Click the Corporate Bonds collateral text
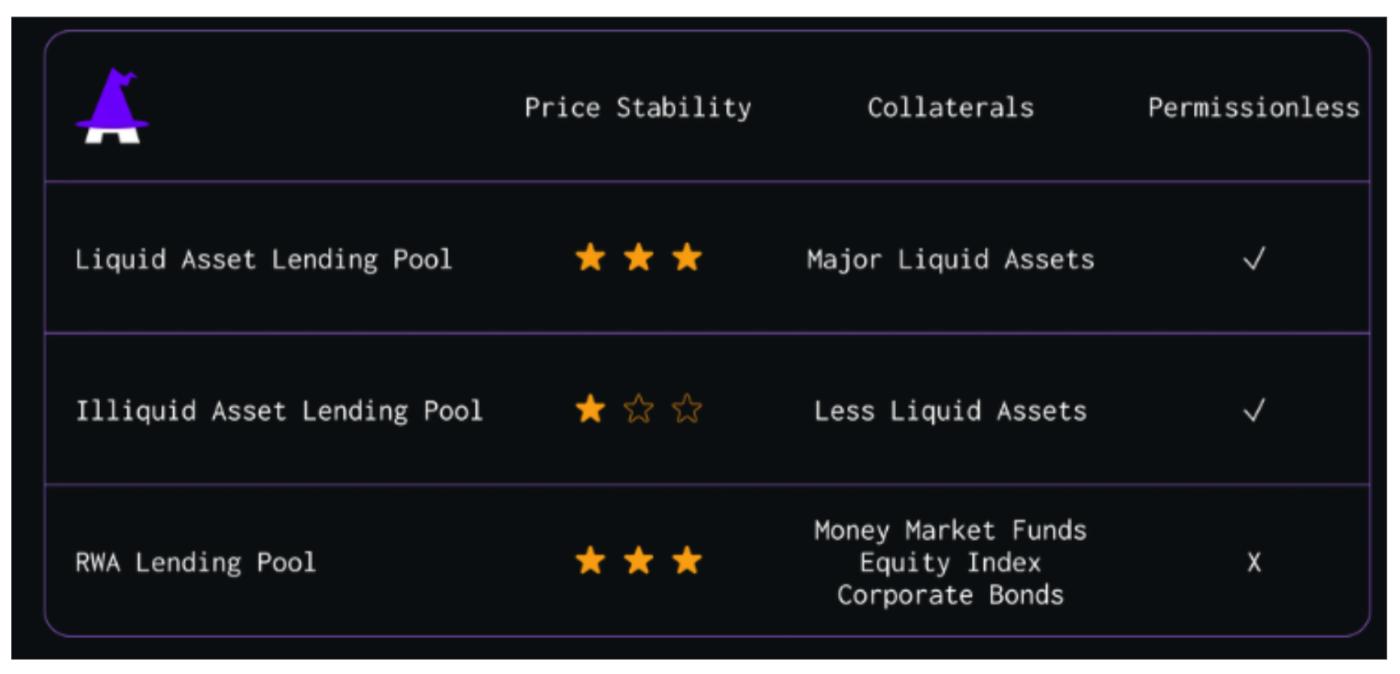Image resolution: width=1400 pixels, height=674 pixels. (x=950, y=595)
